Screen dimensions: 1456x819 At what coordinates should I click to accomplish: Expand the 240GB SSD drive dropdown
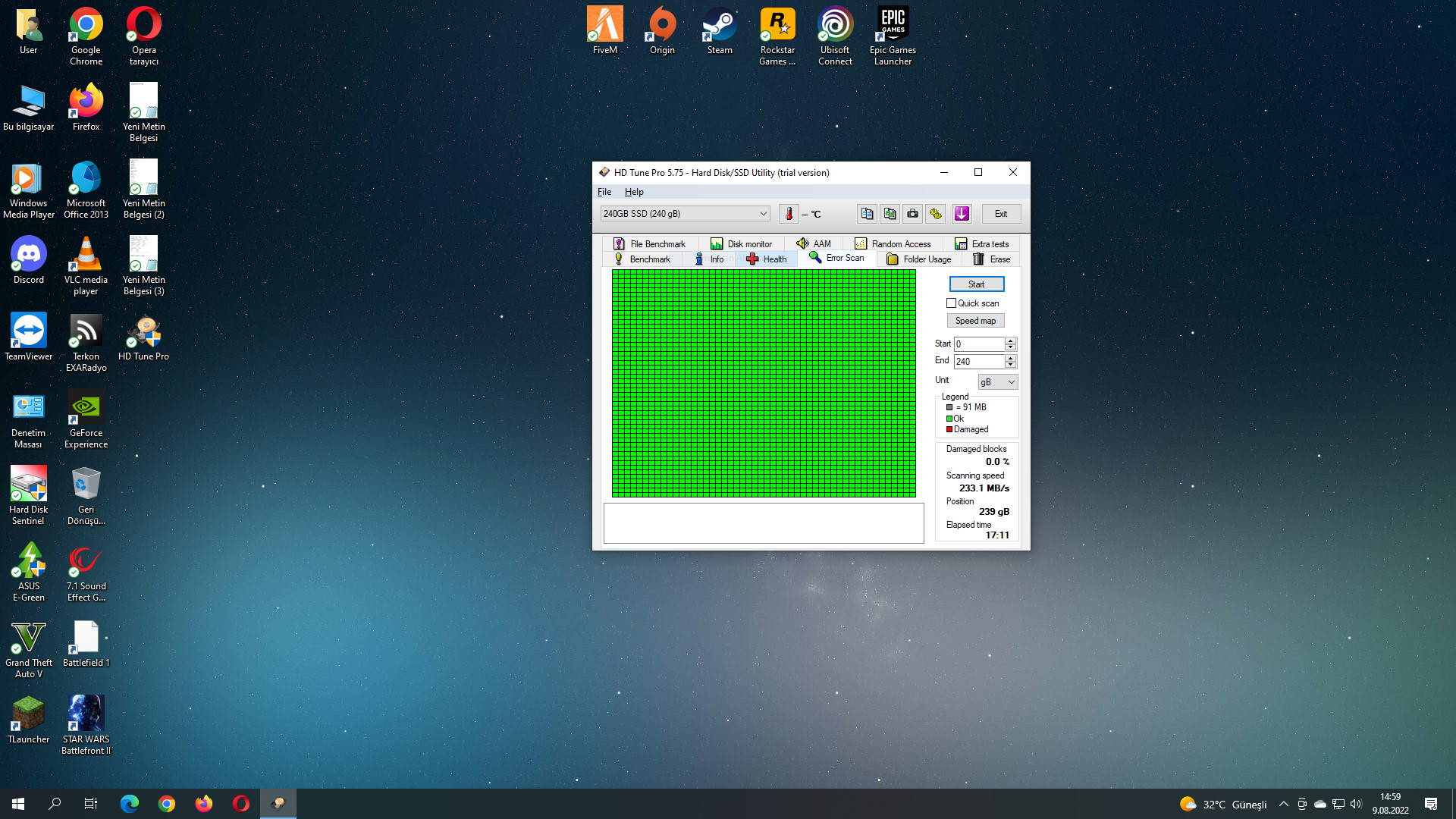[763, 214]
